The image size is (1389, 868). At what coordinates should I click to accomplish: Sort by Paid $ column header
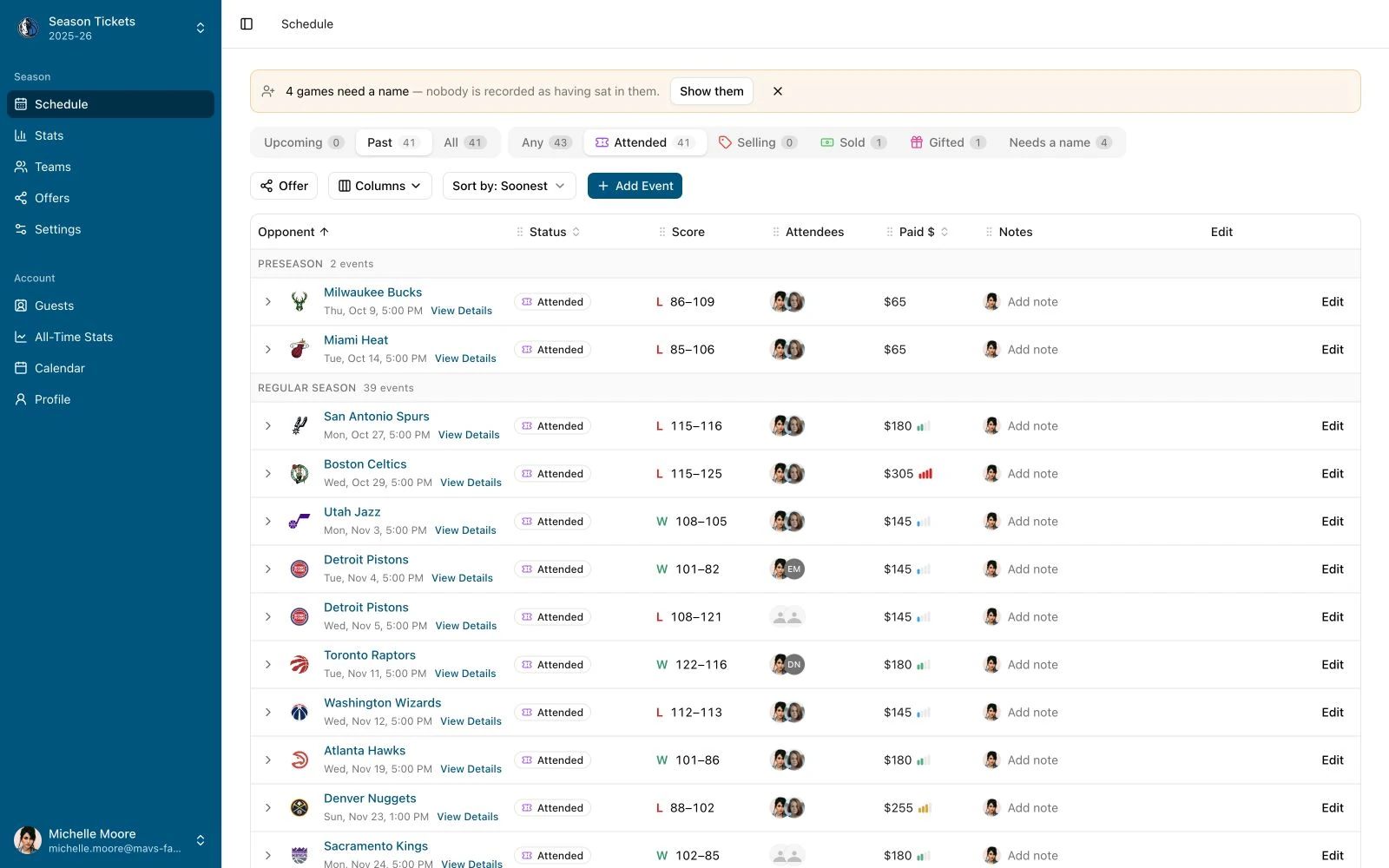(x=924, y=232)
